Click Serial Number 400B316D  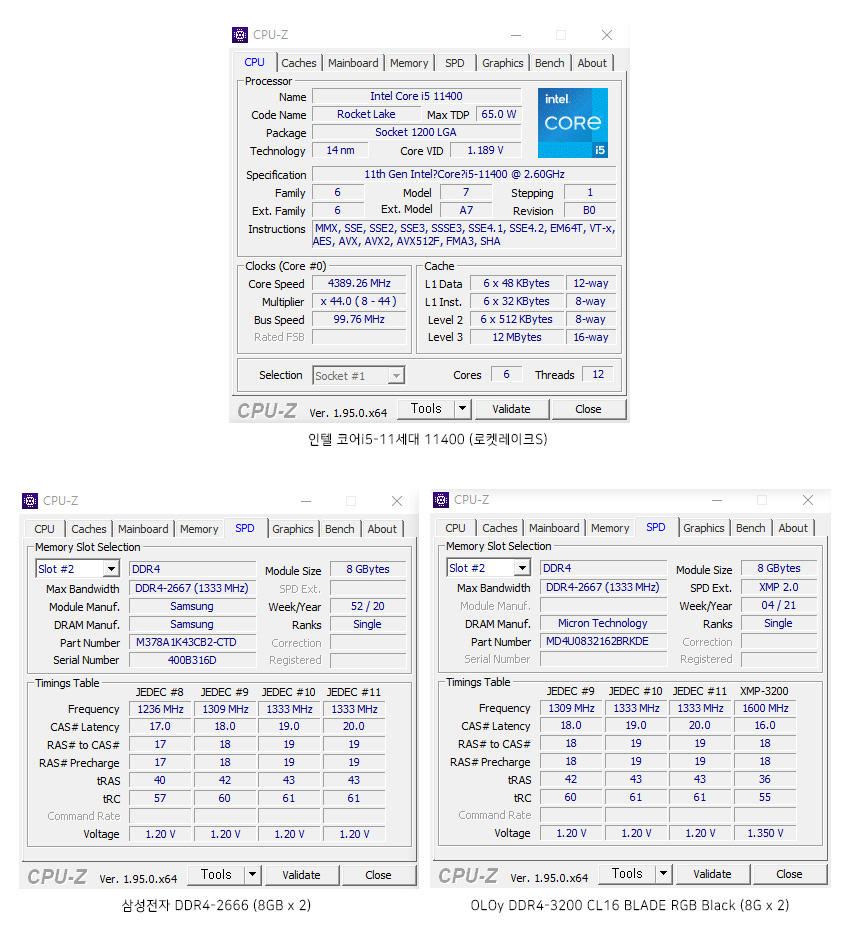[x=192, y=660]
